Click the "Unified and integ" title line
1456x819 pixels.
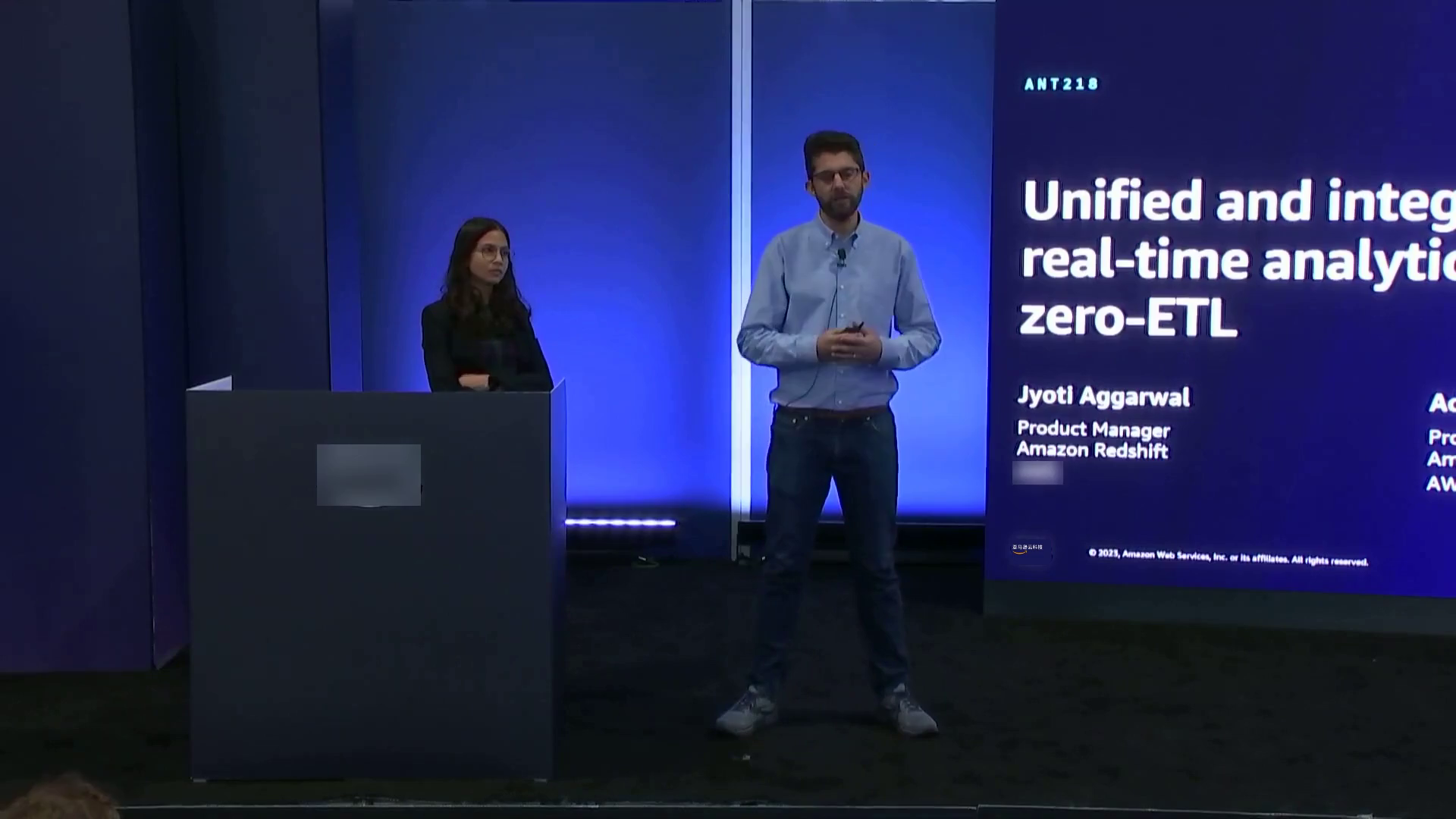tap(1238, 202)
